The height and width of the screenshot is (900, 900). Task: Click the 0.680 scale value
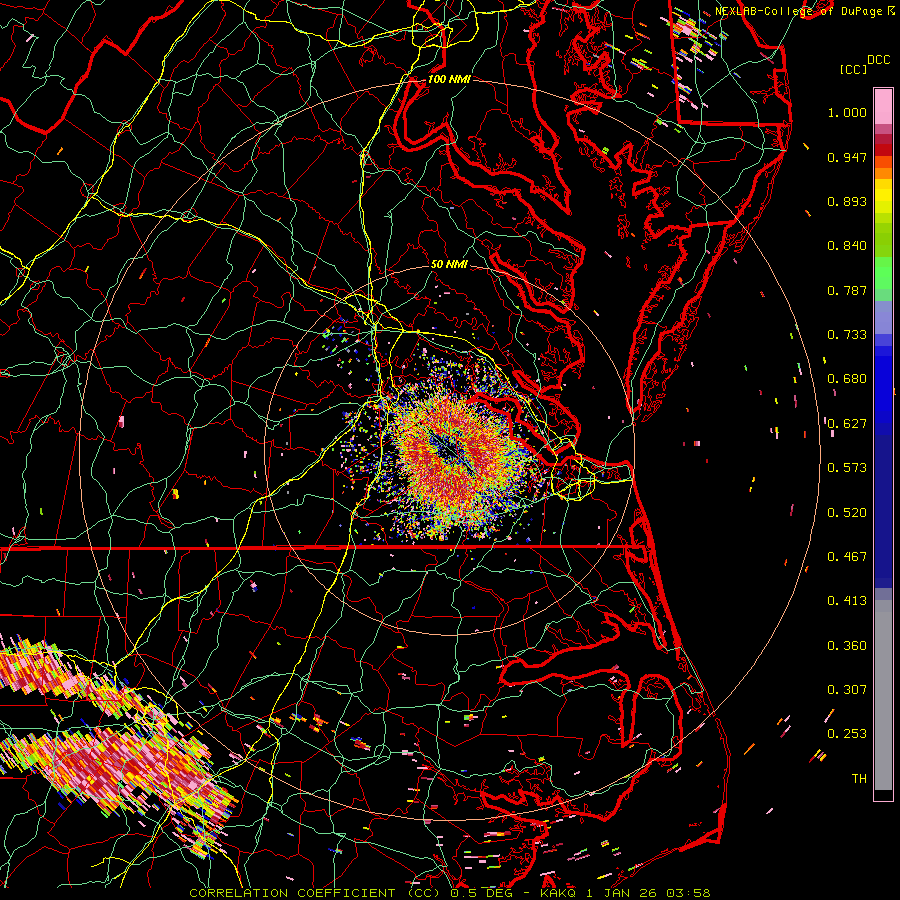pos(847,379)
